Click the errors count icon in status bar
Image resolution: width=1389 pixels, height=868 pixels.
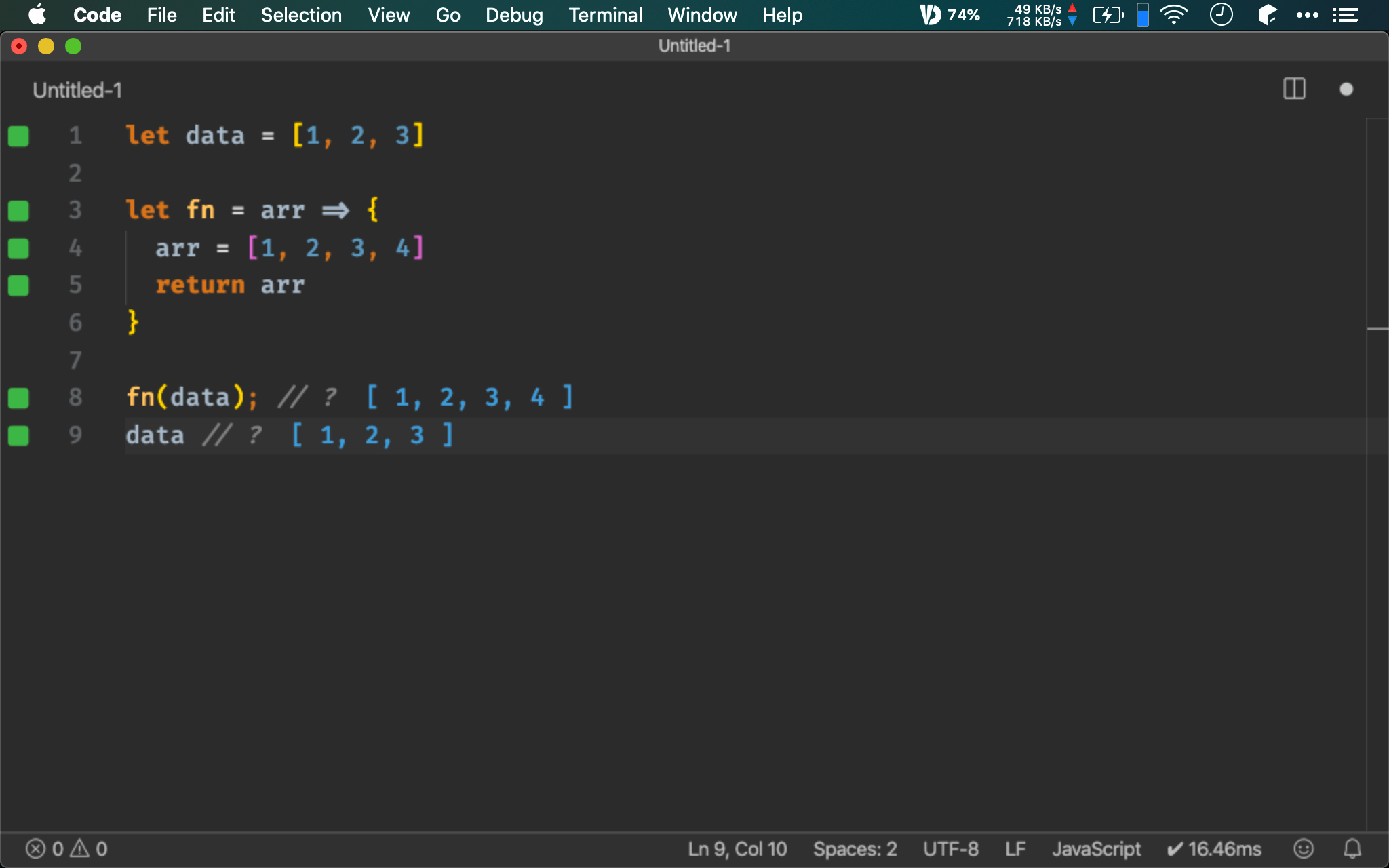tap(35, 848)
